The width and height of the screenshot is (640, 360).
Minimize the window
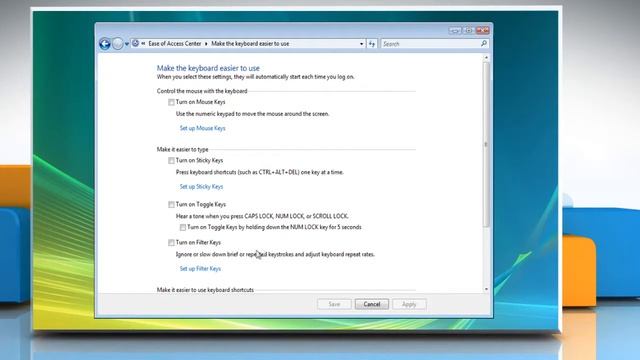[x=455, y=30]
